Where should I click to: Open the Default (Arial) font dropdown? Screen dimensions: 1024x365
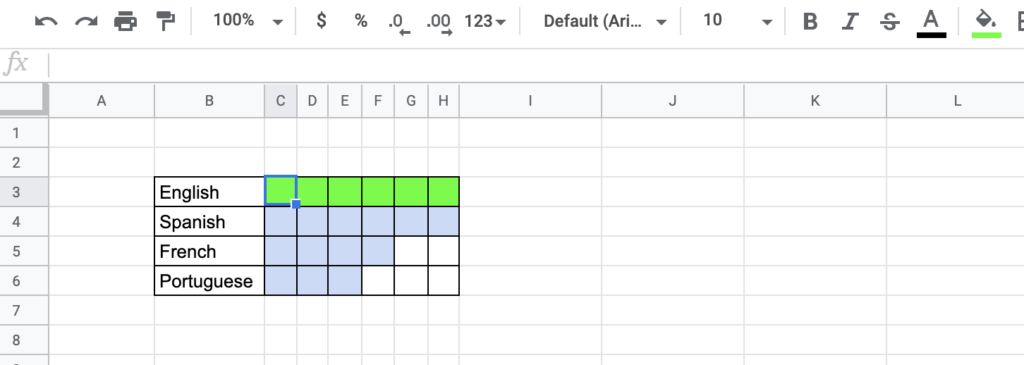[x=605, y=21]
